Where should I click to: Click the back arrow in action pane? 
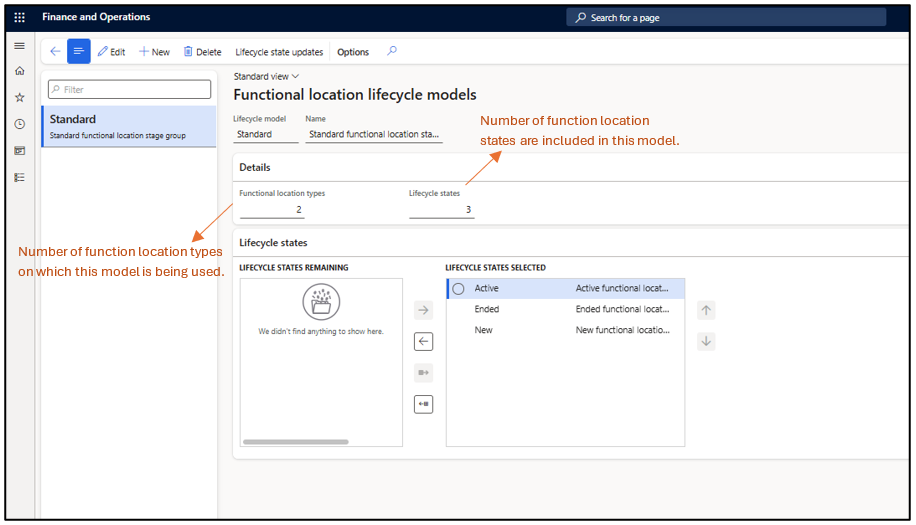(55, 51)
